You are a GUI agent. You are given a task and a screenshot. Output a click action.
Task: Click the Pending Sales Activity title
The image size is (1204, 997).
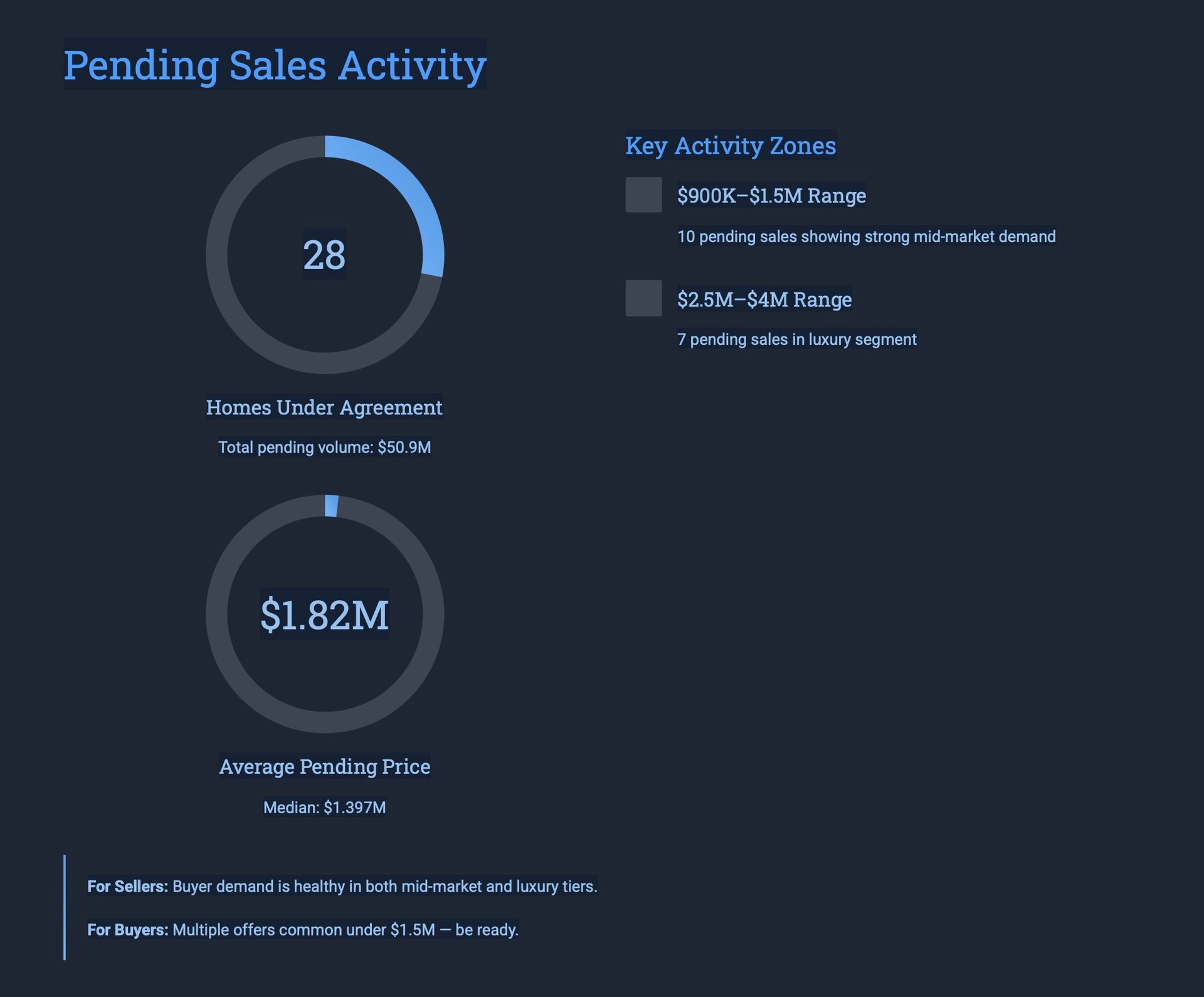[x=275, y=64]
